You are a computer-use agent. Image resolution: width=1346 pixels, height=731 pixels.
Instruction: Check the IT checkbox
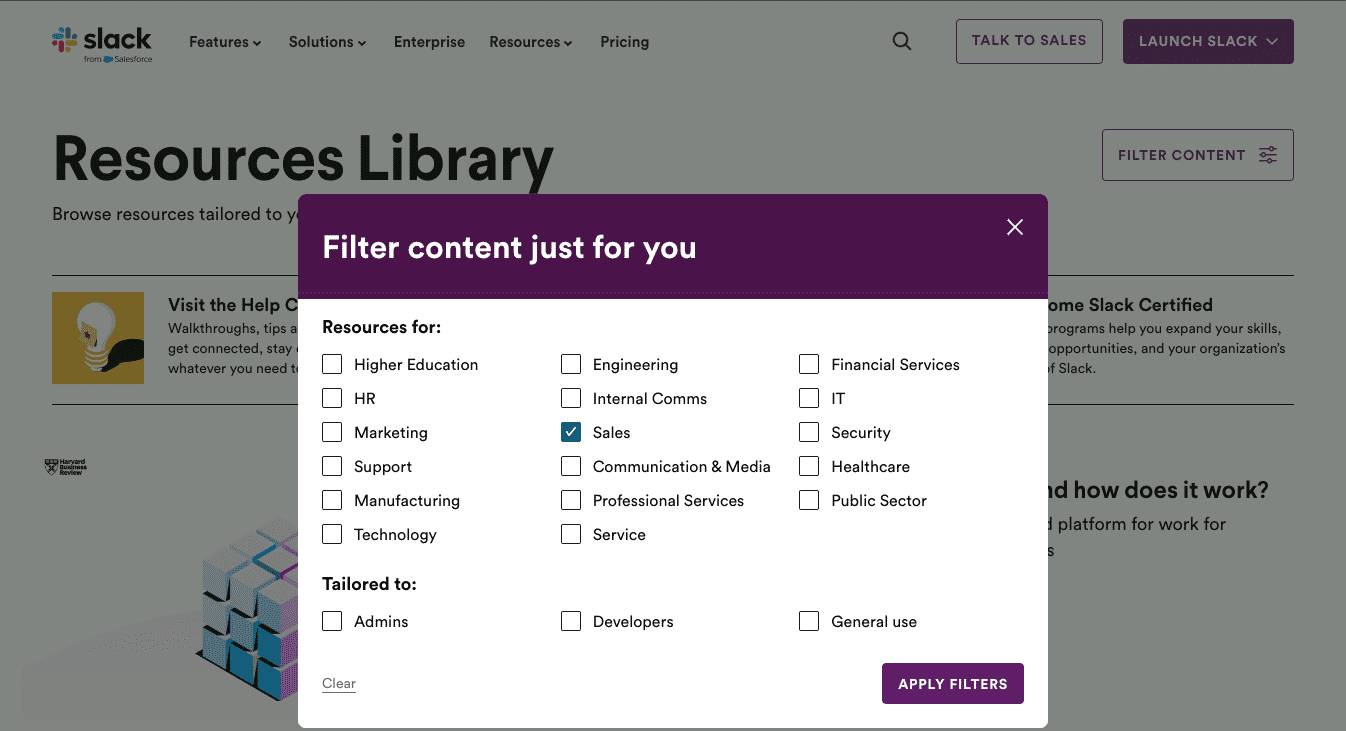(809, 398)
